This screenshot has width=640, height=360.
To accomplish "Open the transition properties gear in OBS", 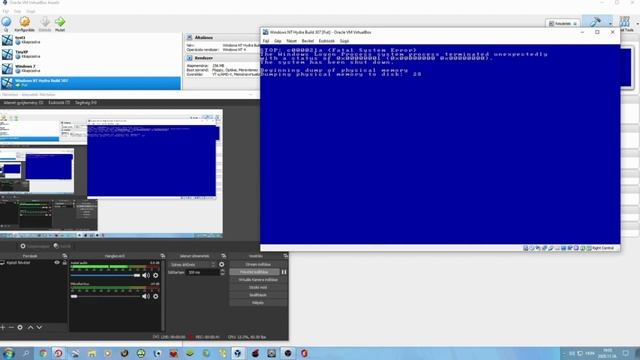I will tap(222, 264).
